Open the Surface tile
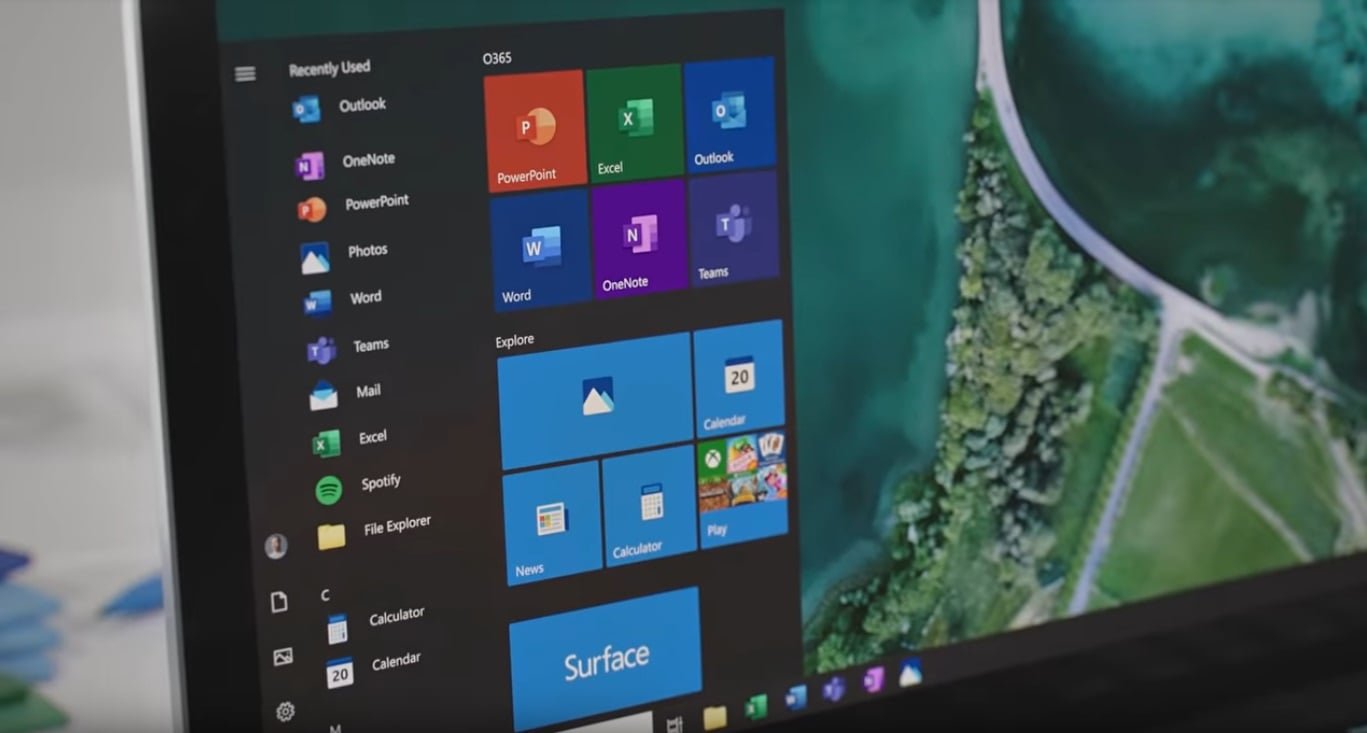 tap(606, 658)
